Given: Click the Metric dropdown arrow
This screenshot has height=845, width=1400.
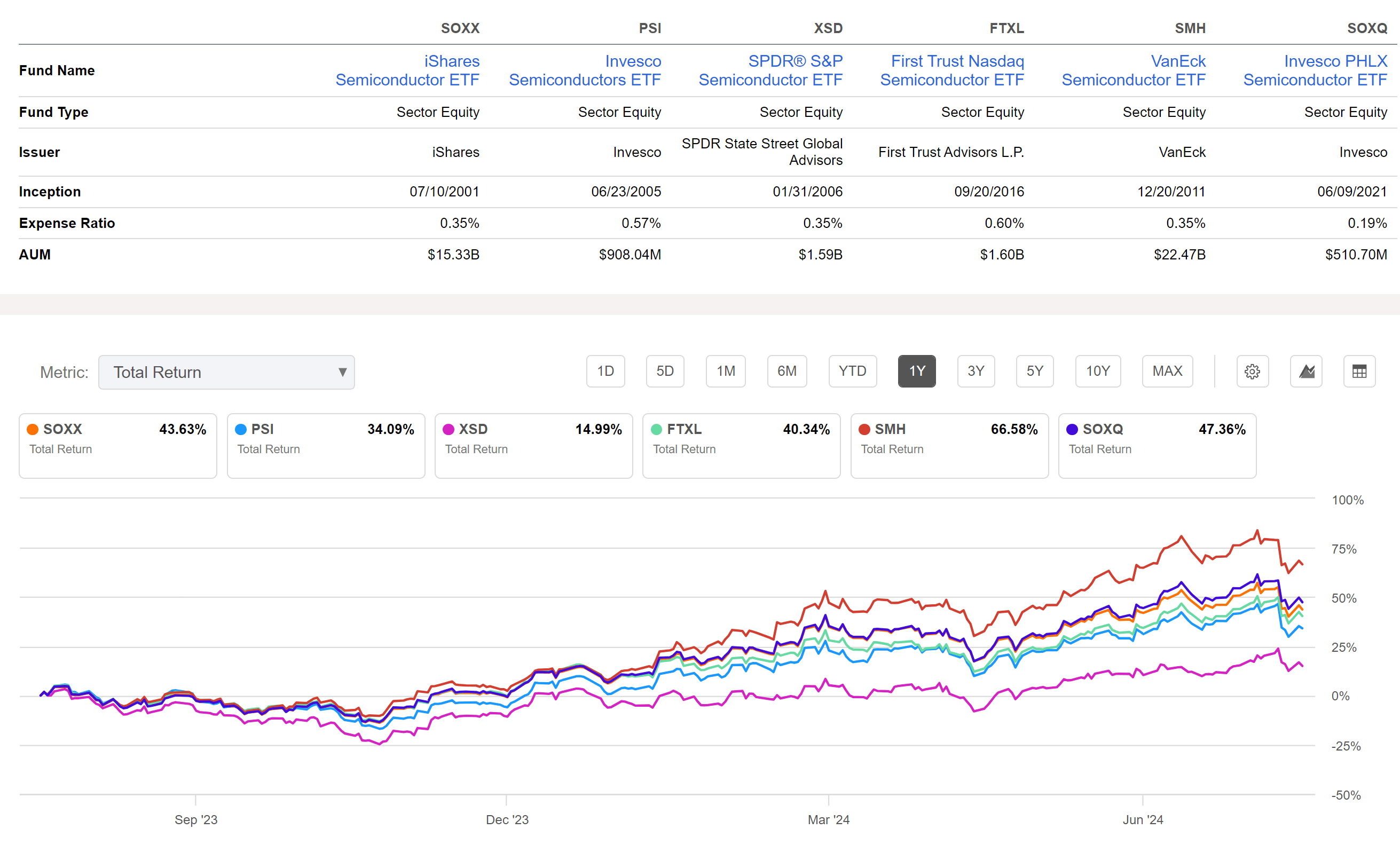Looking at the screenshot, I should click(x=343, y=372).
